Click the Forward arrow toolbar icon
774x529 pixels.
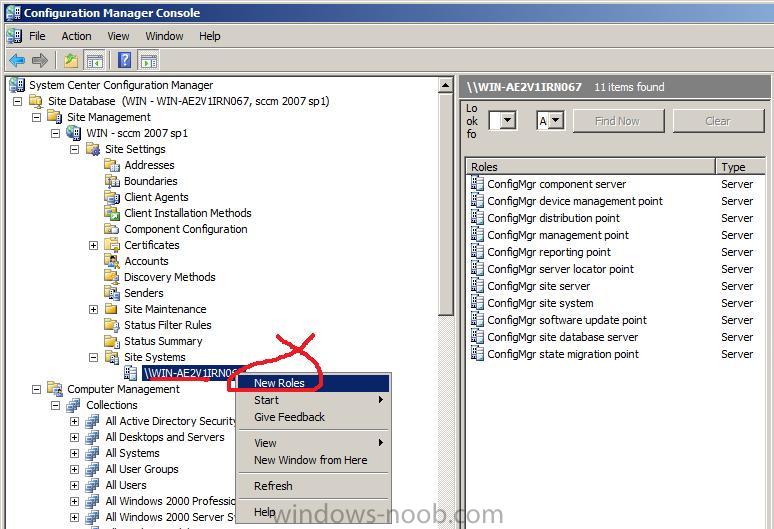pyautogui.click(x=39, y=61)
